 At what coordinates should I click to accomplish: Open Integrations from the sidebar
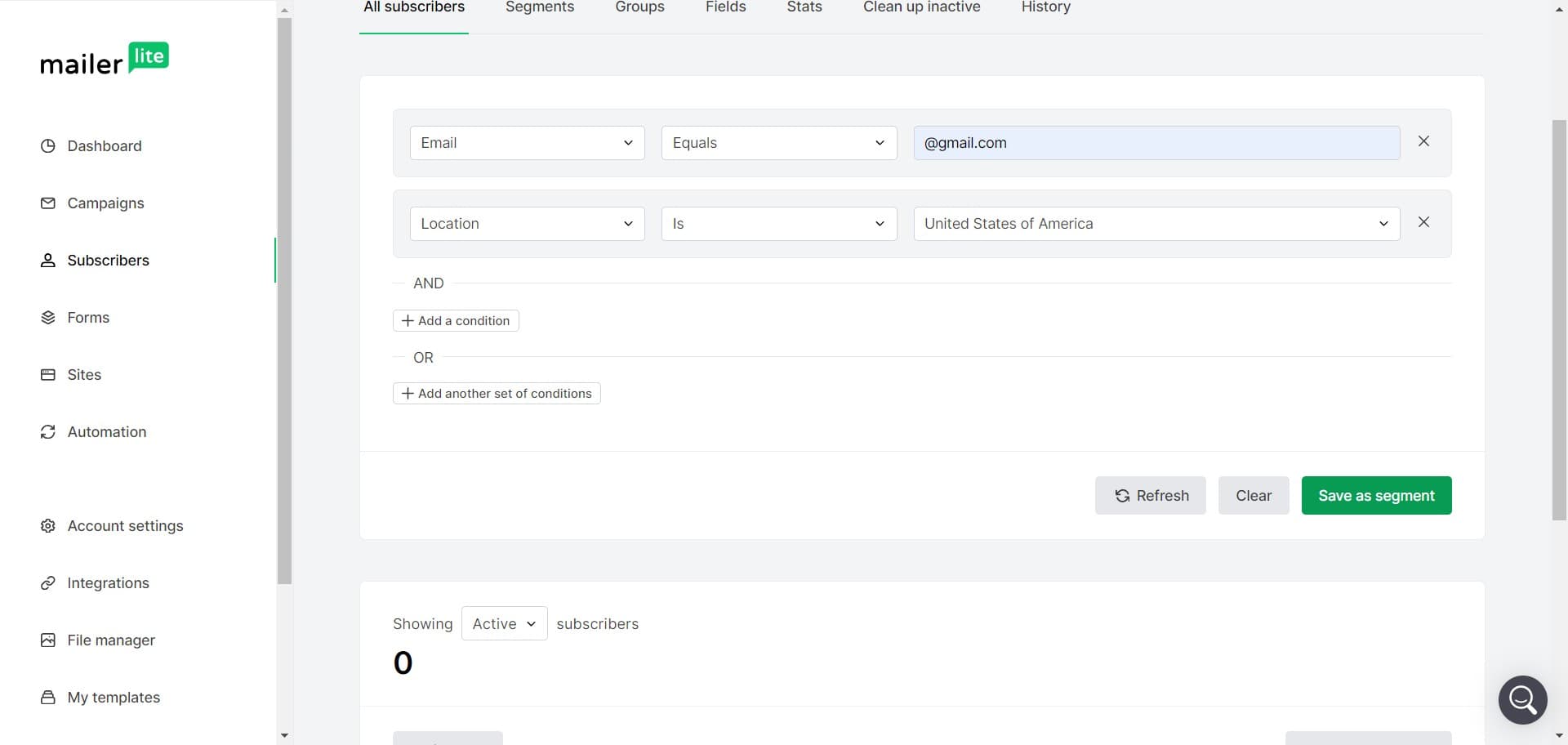coord(107,582)
